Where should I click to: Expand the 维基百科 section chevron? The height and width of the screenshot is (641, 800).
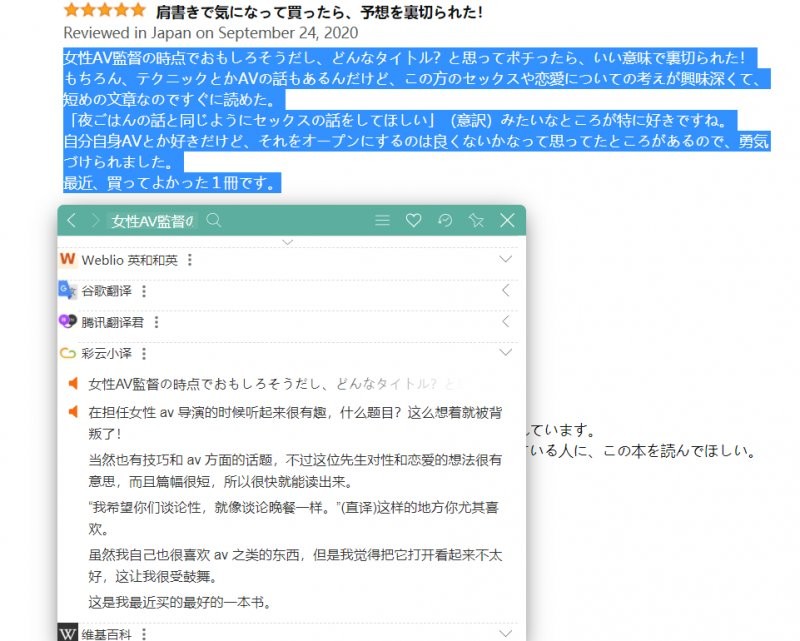point(506,634)
